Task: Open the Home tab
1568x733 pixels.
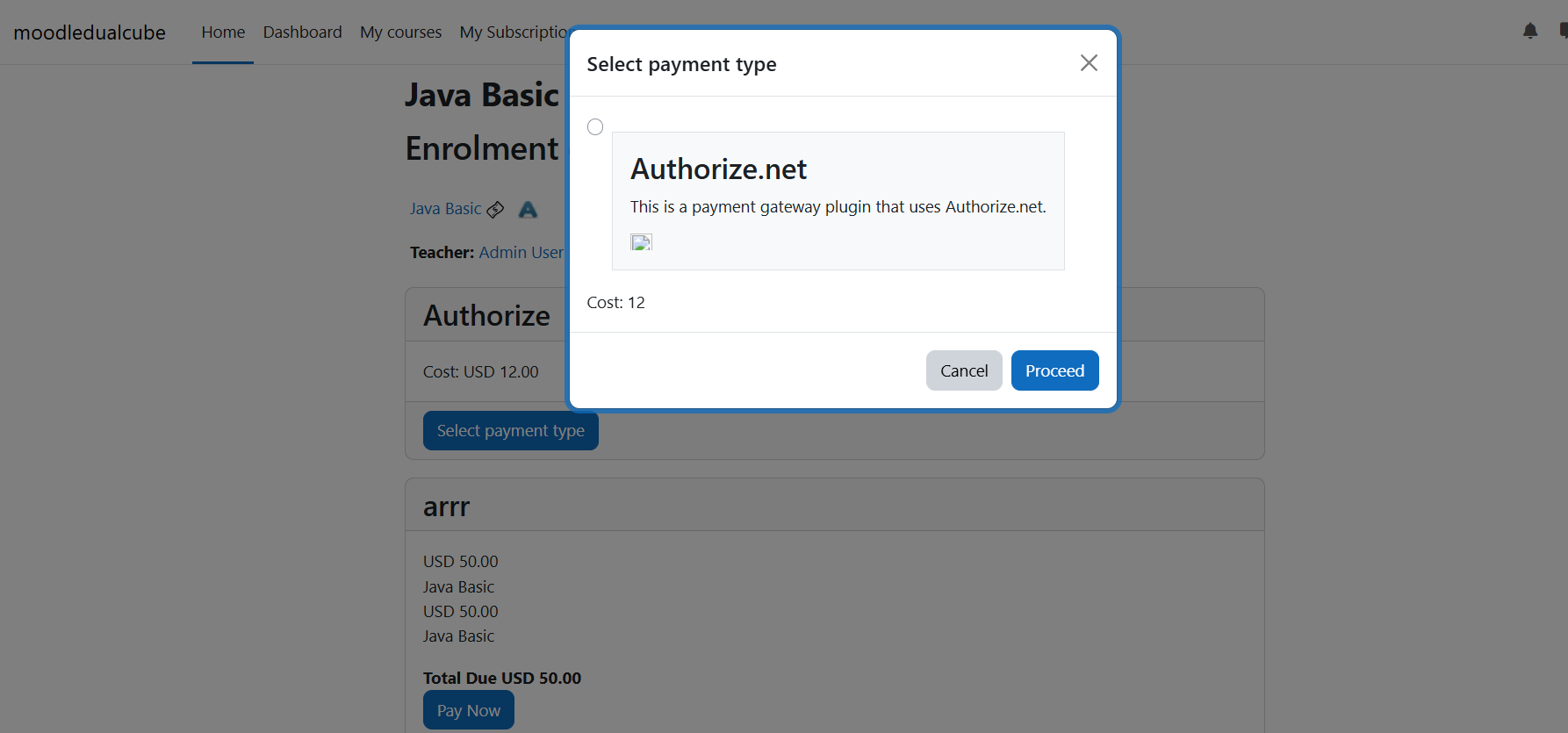Action: (x=223, y=32)
